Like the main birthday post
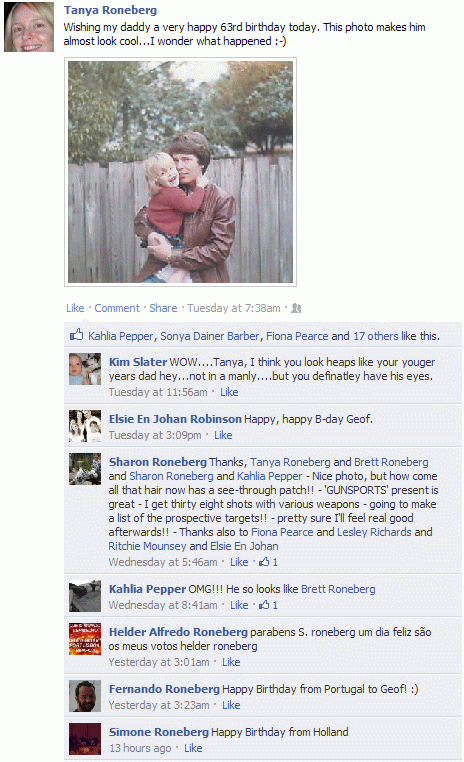464x762 pixels. coord(75,308)
